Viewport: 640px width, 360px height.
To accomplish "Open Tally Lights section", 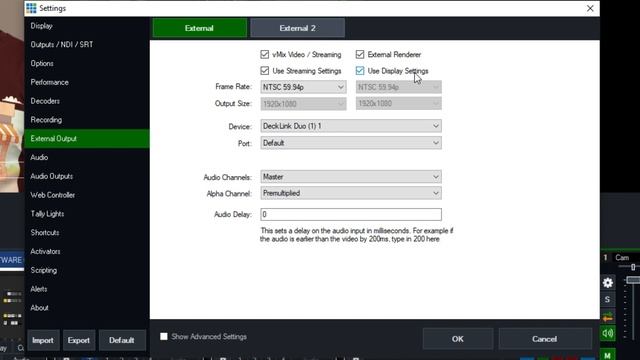I will click(x=87, y=213).
